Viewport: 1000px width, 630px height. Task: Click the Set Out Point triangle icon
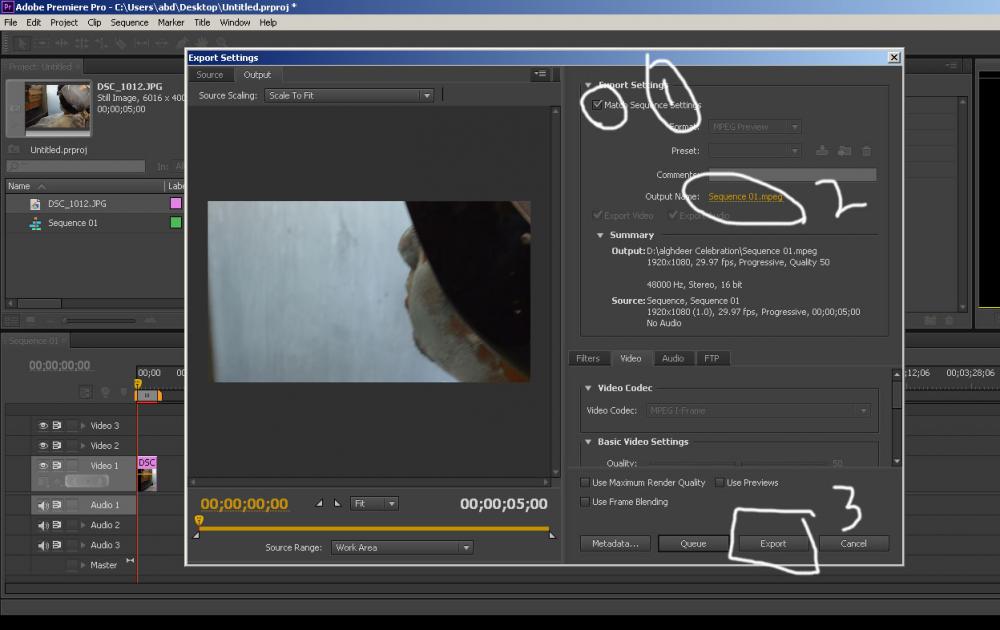[x=337, y=504]
